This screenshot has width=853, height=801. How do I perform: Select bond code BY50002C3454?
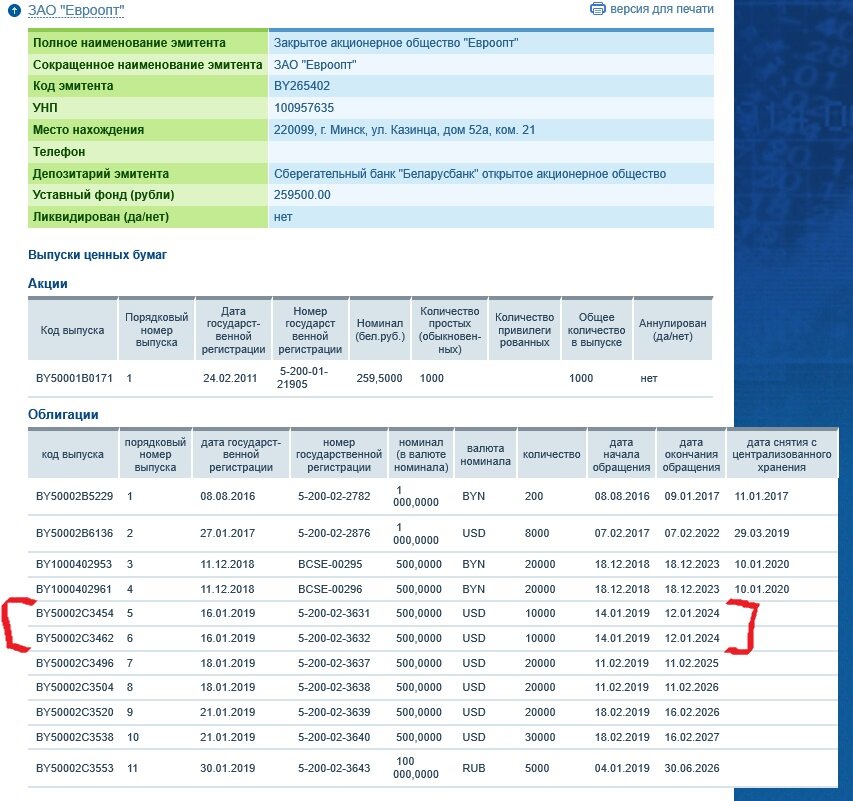[x=75, y=613]
